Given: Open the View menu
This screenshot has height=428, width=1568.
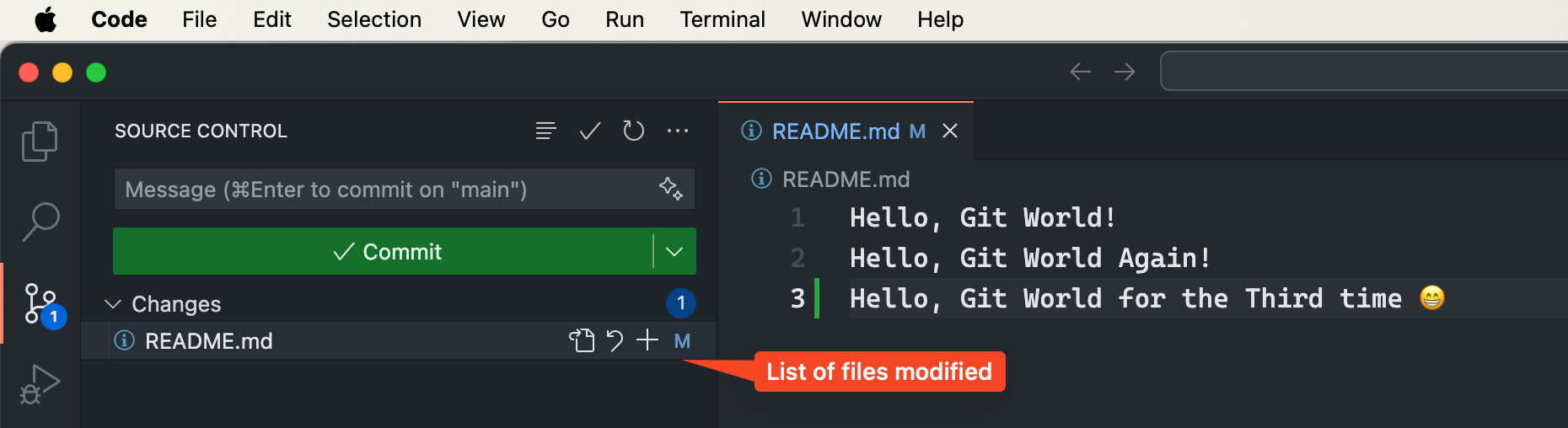Looking at the screenshot, I should tap(481, 19).
